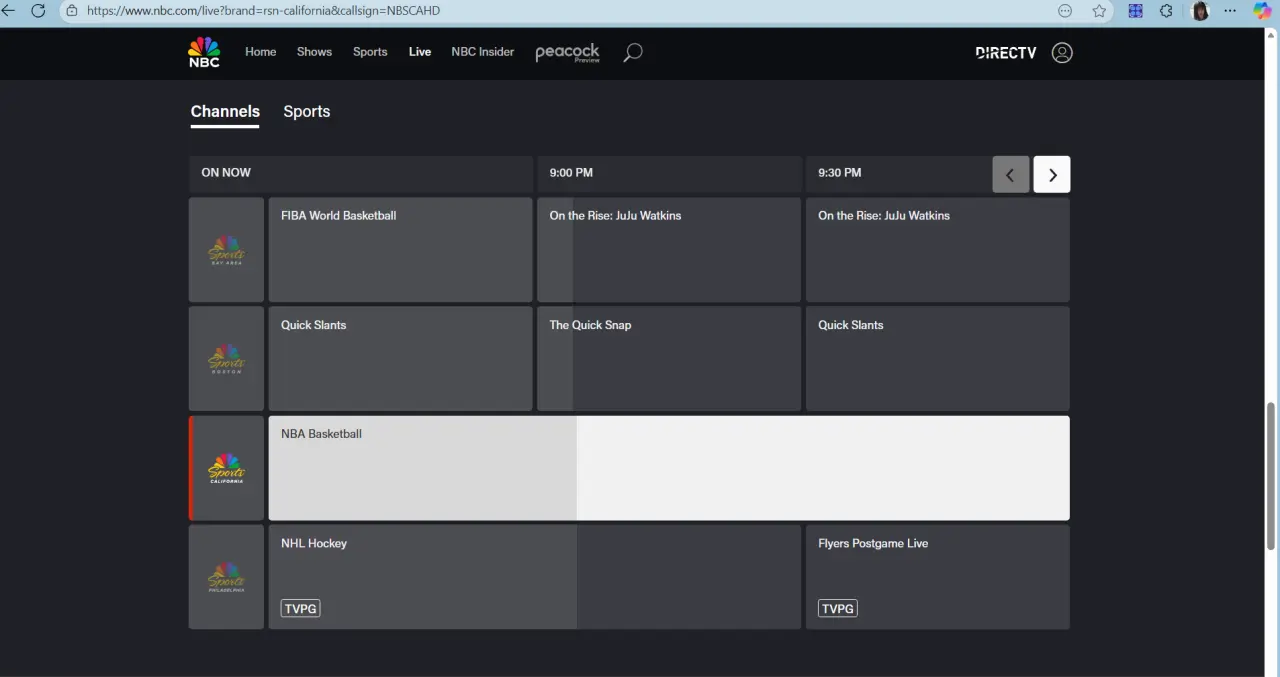This screenshot has width=1280, height=677.
Task: Select the NBC Sports Philadelphia channel logo
Action: tap(226, 577)
